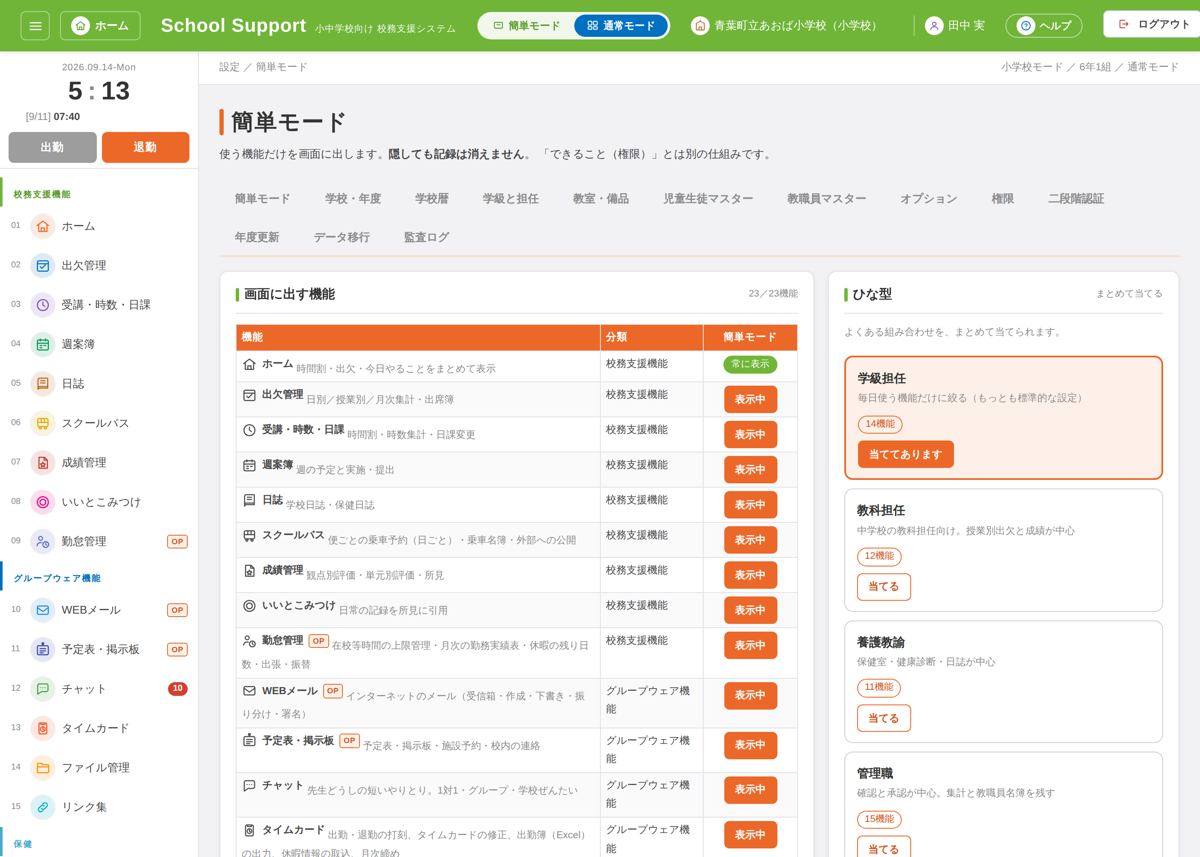Toggle 表示中 for 受講・時数・日課 row

click(x=750, y=435)
